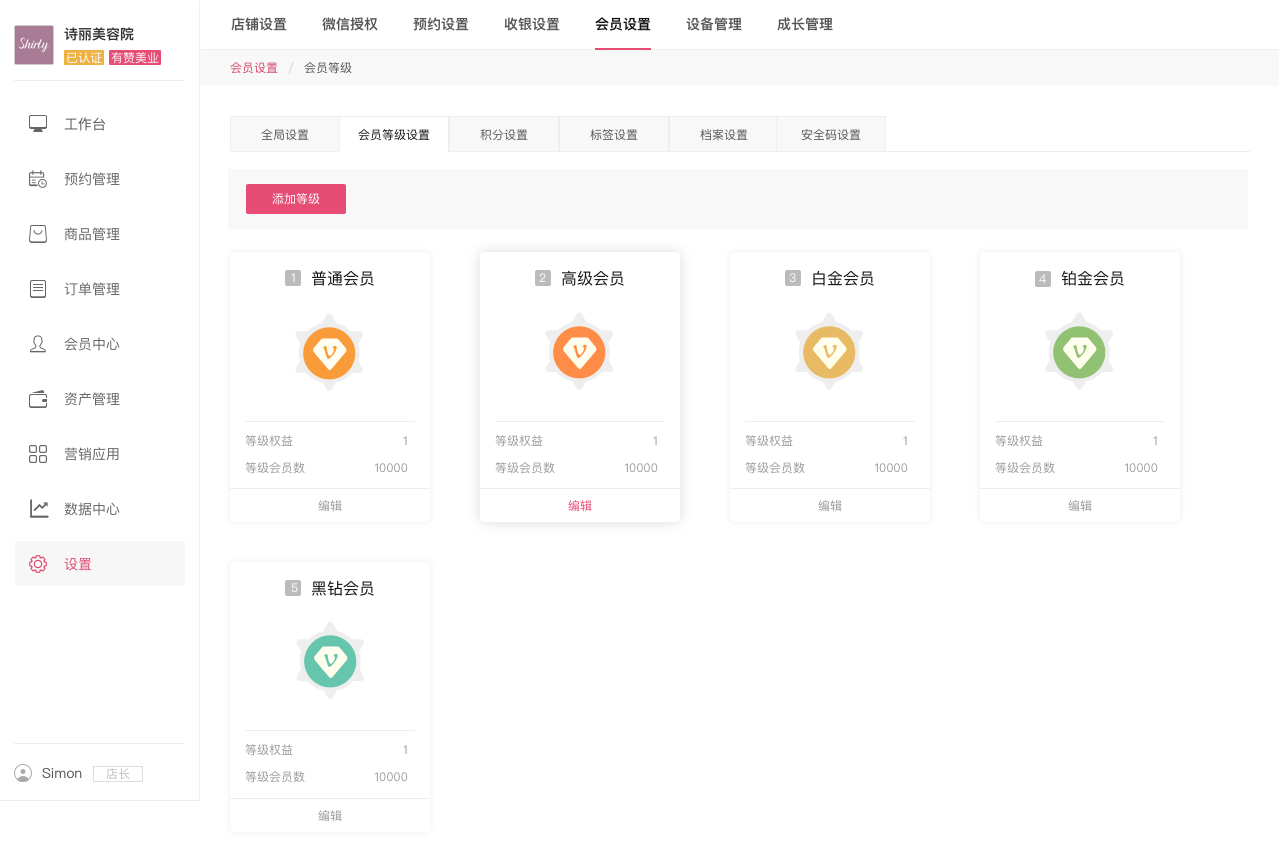Click the 设置 gear icon
1280x851 pixels.
tap(38, 564)
